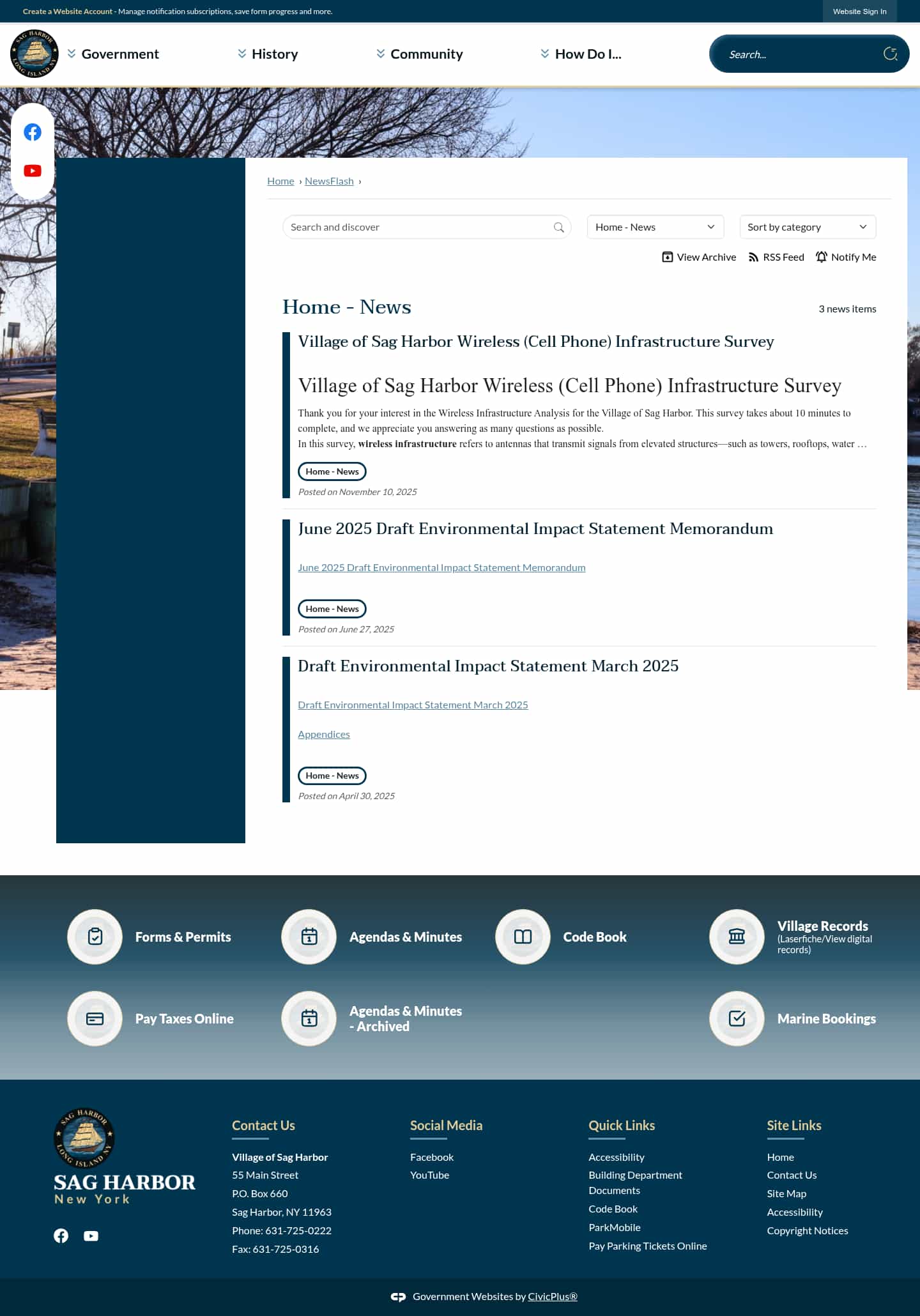
Task: Click the Forms & Permits clipboard icon
Action: (95, 937)
